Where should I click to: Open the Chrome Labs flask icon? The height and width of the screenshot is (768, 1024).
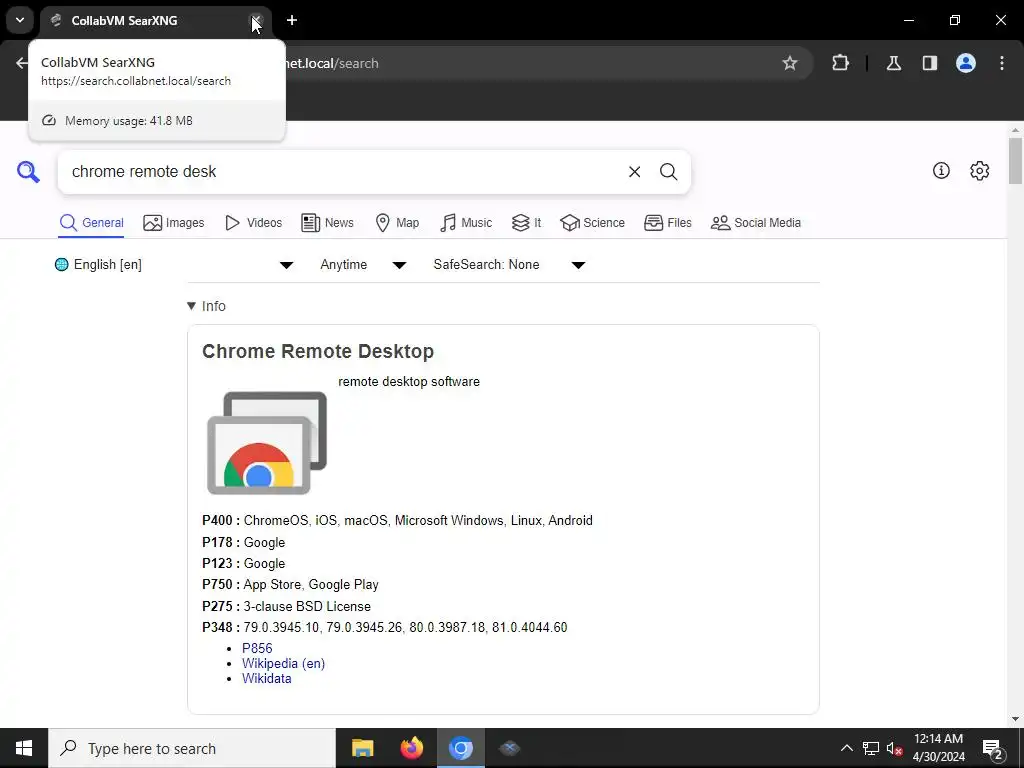pyautogui.click(x=894, y=63)
